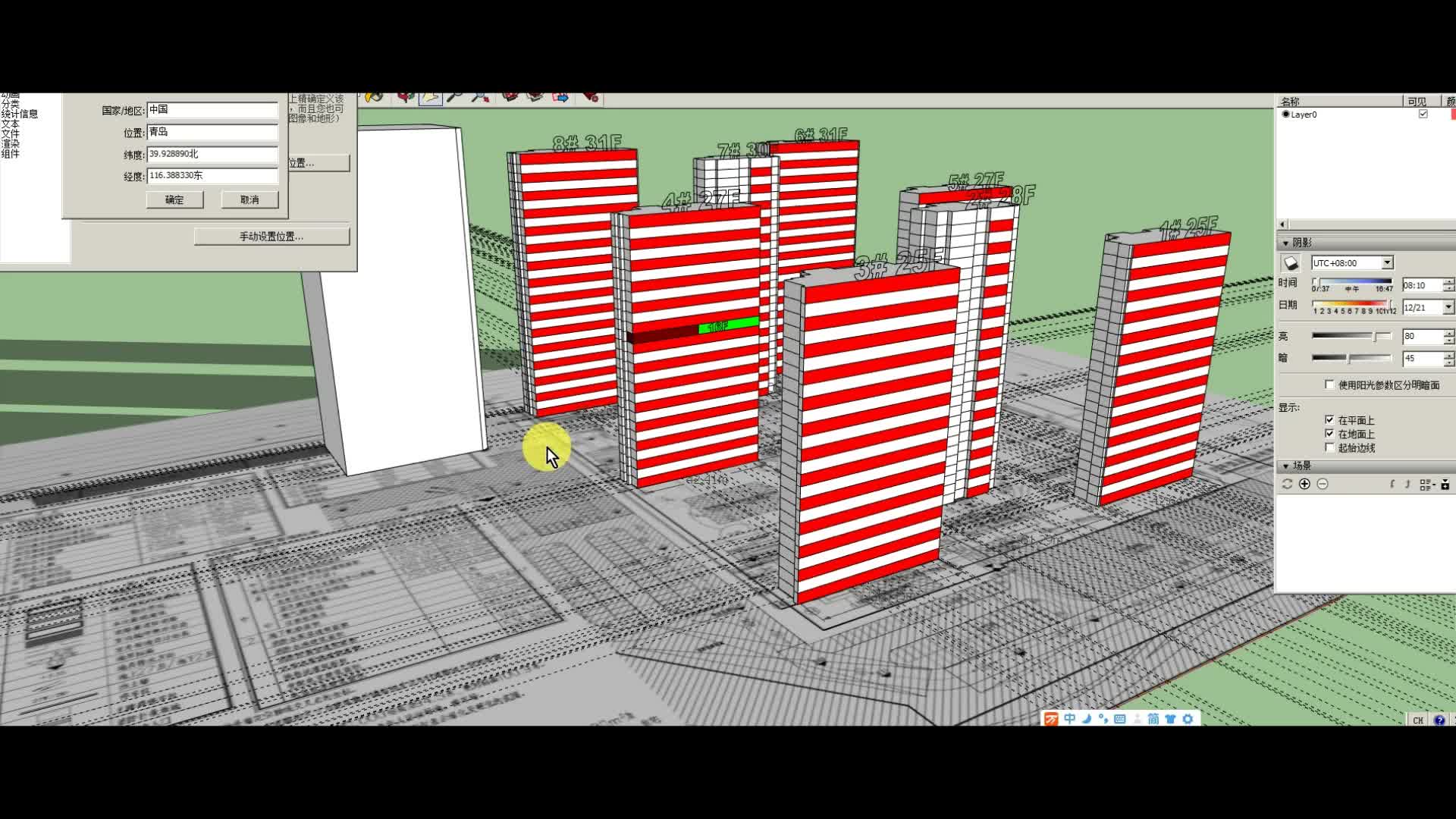
Task: Click the Sogou IME settings gear icon
Action: click(x=1188, y=718)
